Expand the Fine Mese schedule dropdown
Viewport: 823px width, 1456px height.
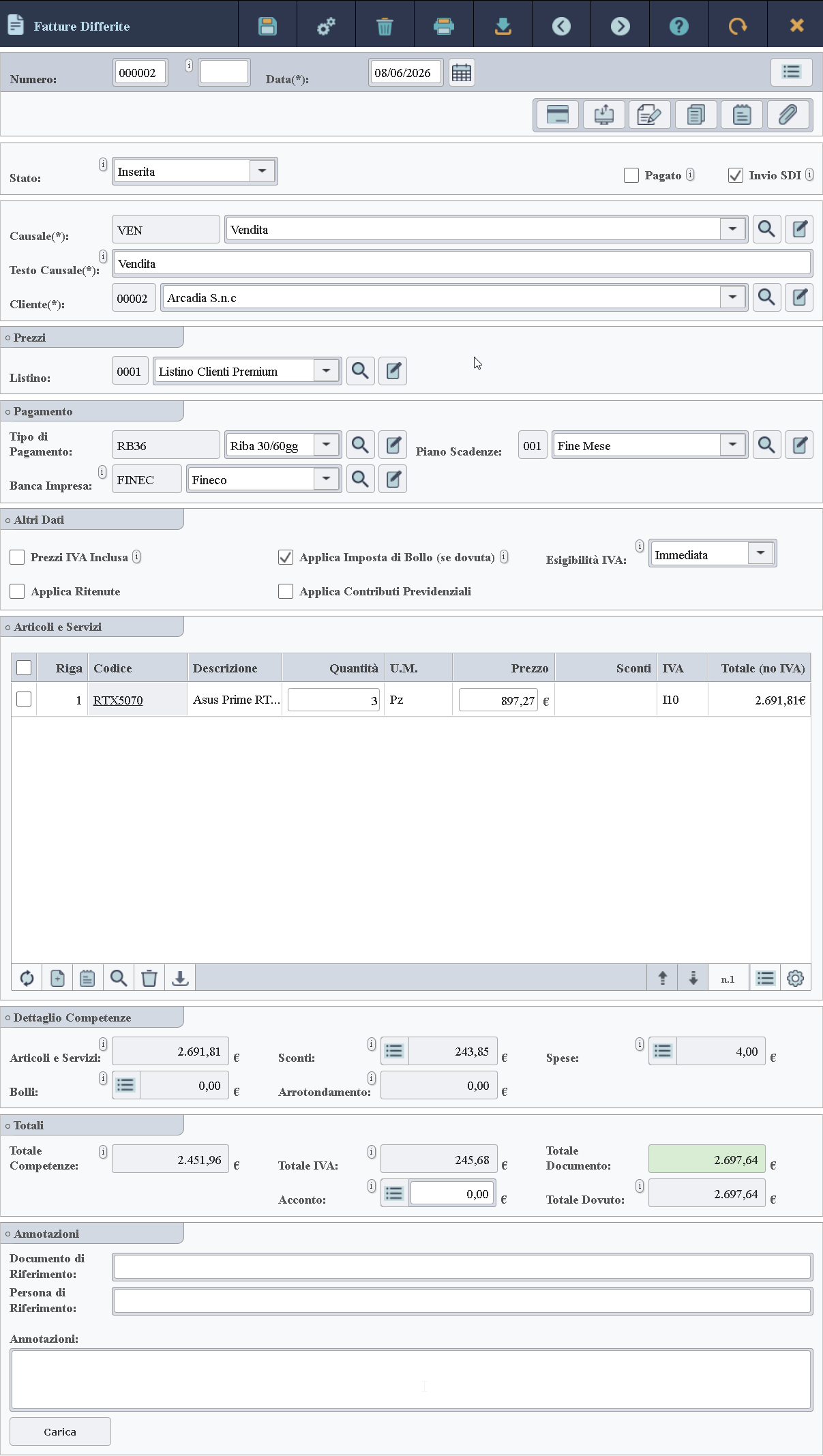pyautogui.click(x=732, y=445)
